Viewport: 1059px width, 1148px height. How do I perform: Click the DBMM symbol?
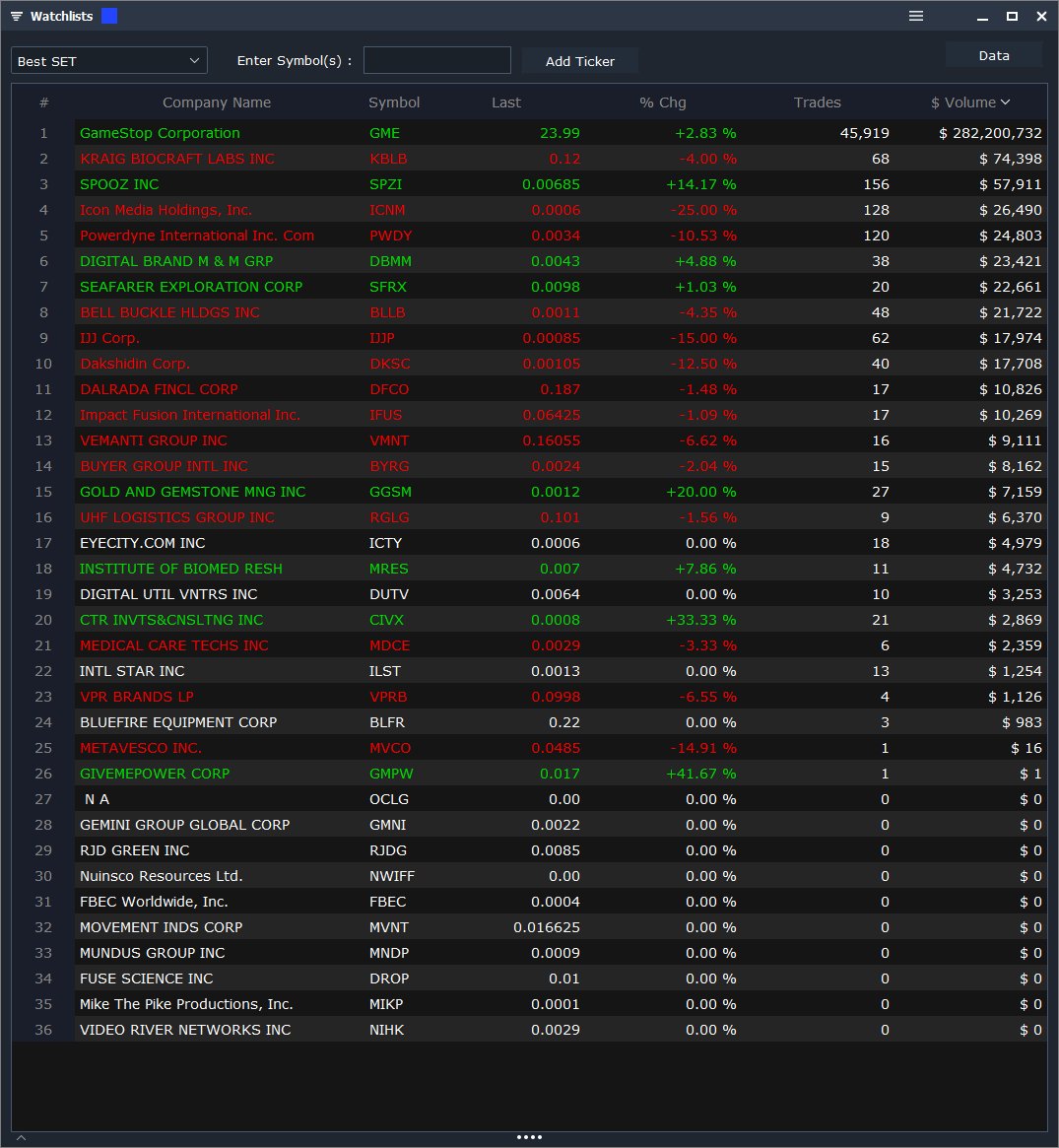(390, 261)
